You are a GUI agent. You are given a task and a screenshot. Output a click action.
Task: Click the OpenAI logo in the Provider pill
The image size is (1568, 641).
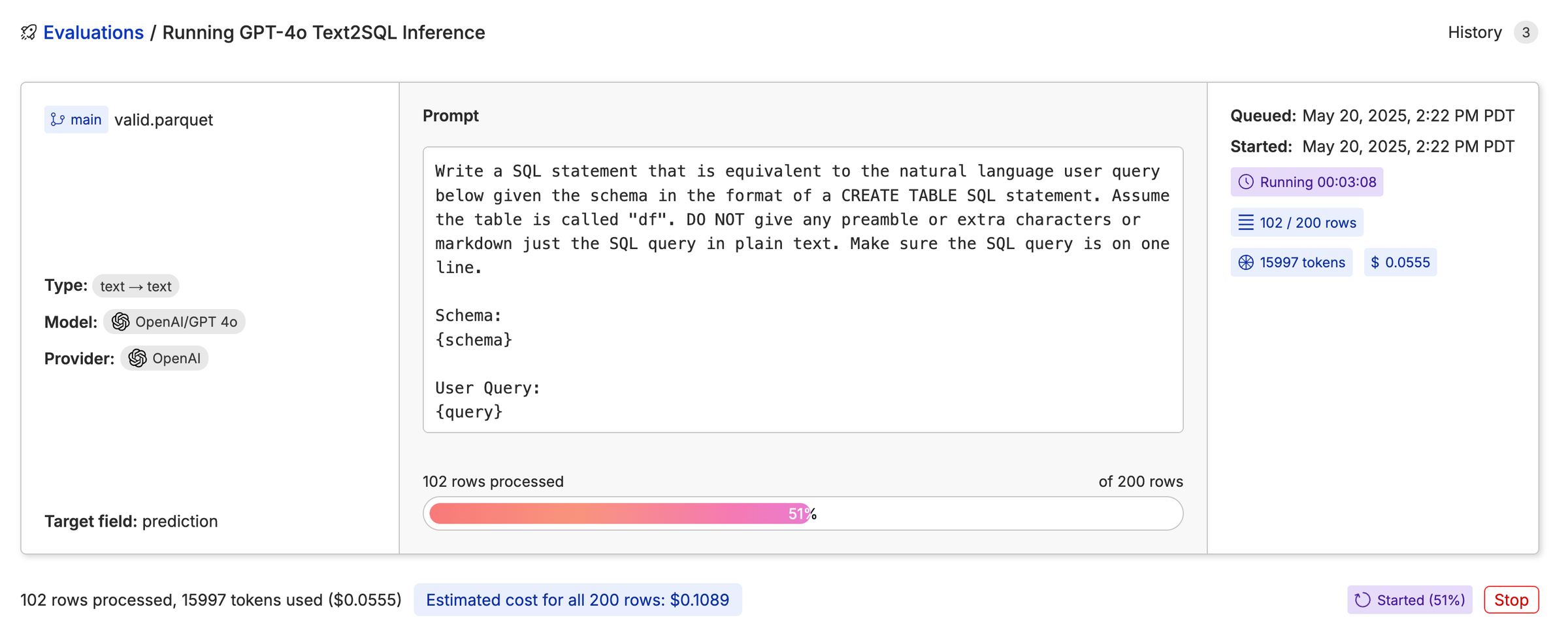click(138, 358)
